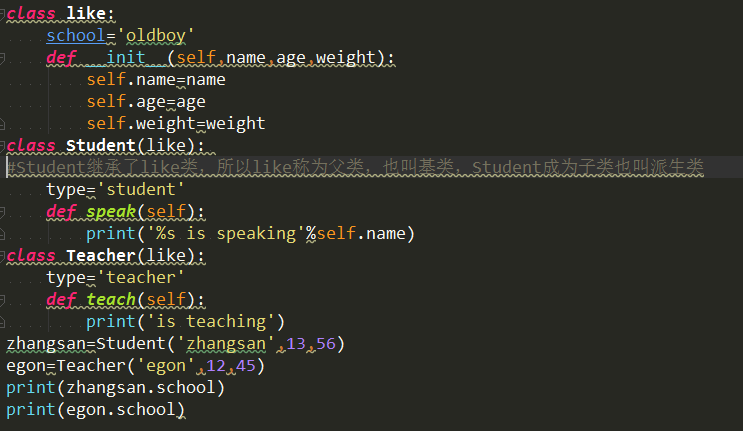Viewport: 743px width, 431px height.
Task: Click the 'egon' string argument
Action: tap(165, 366)
